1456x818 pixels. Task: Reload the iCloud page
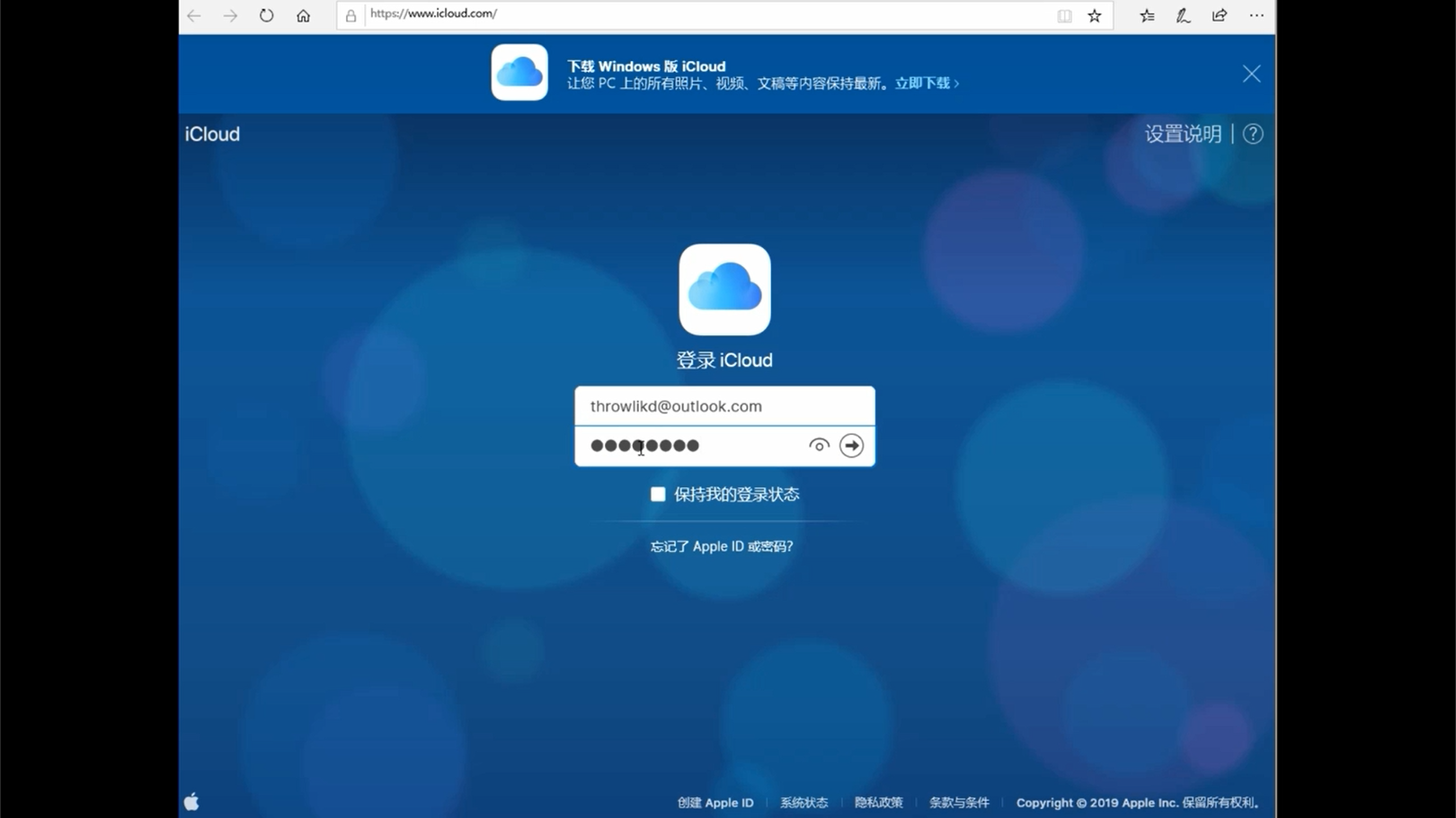267,15
